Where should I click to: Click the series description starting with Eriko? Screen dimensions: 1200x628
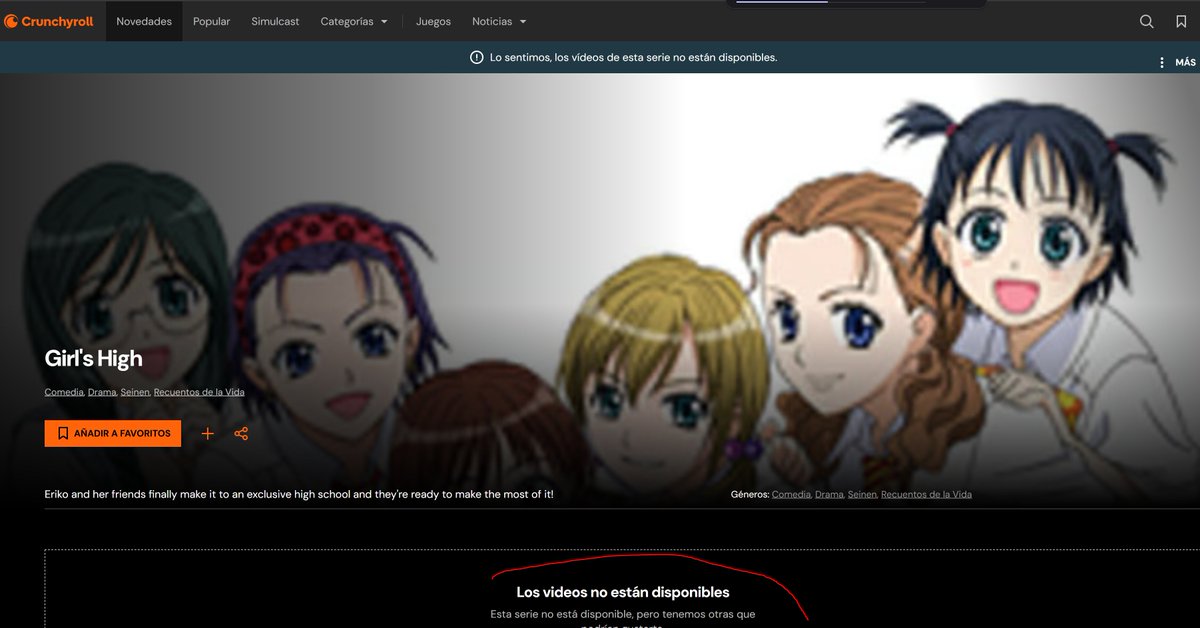click(299, 494)
